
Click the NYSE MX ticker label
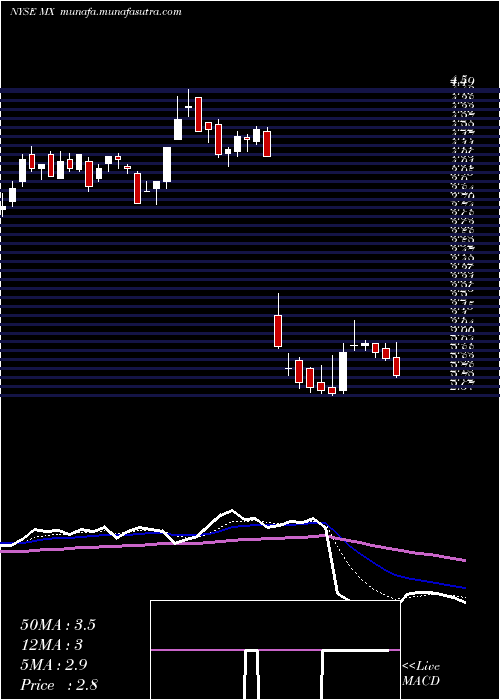[x=32, y=12]
